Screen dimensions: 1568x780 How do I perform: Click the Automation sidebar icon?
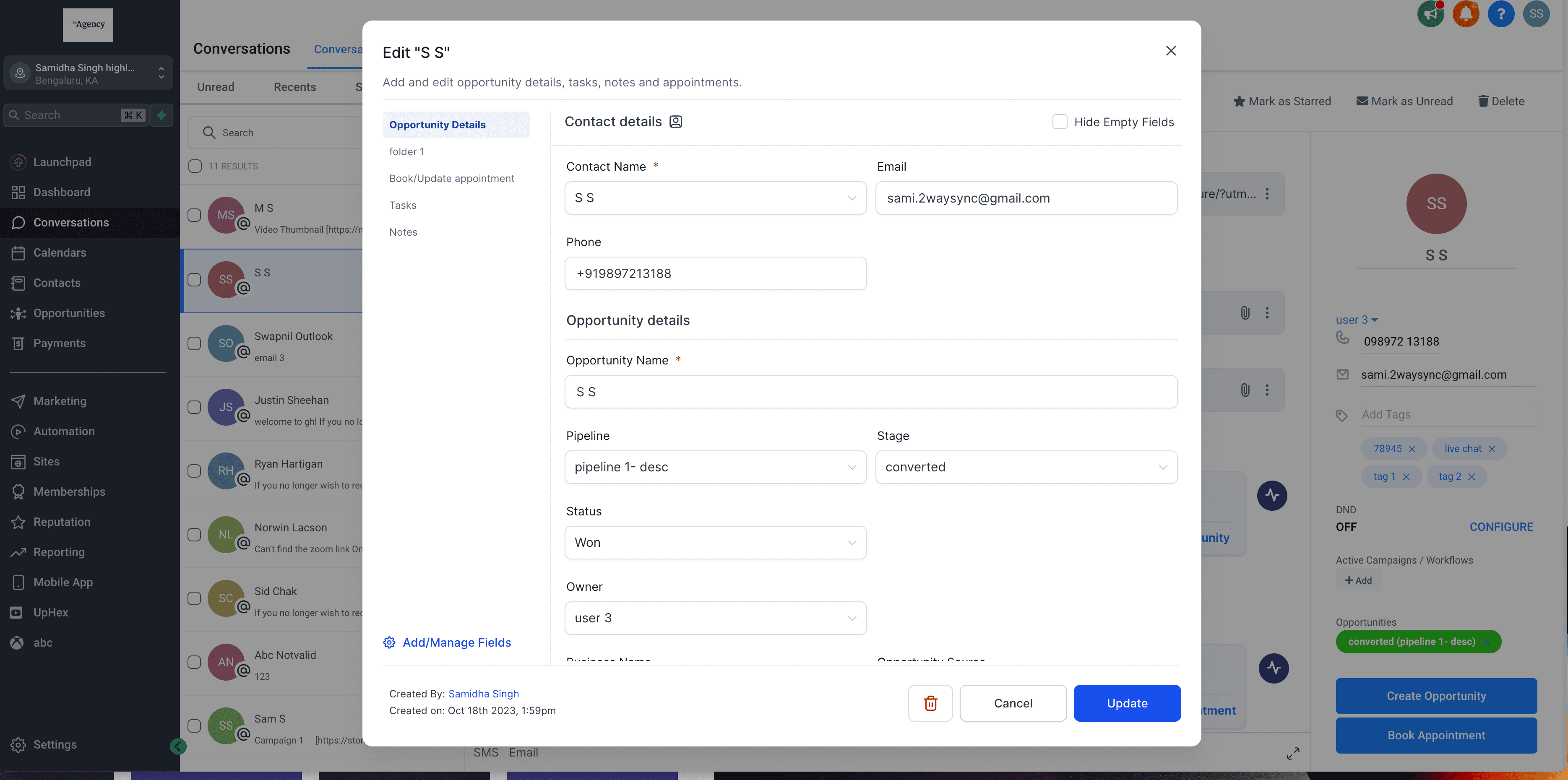18,432
